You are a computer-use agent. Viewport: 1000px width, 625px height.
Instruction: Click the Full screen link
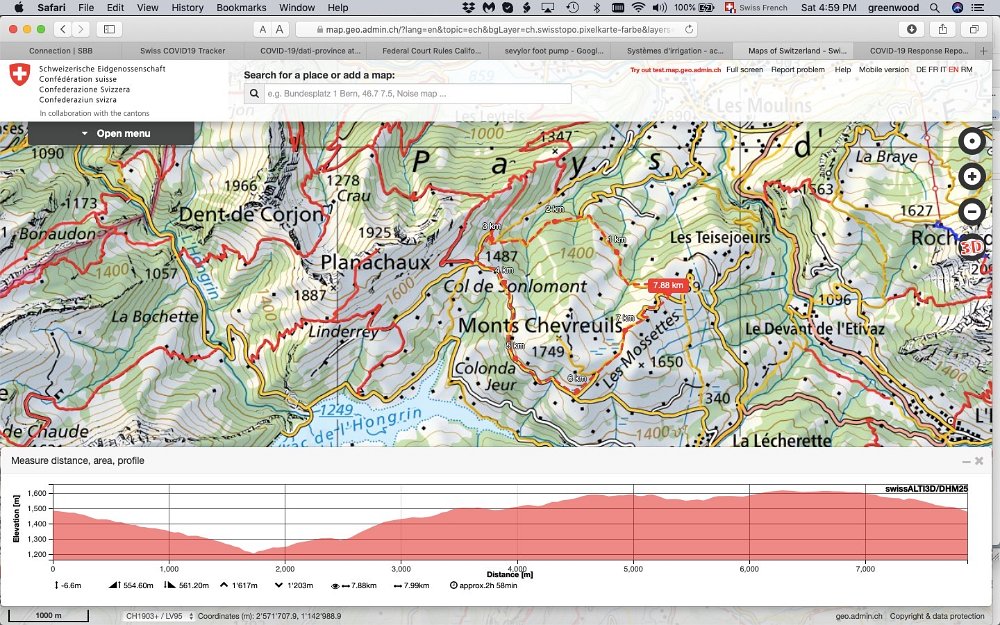click(x=744, y=70)
